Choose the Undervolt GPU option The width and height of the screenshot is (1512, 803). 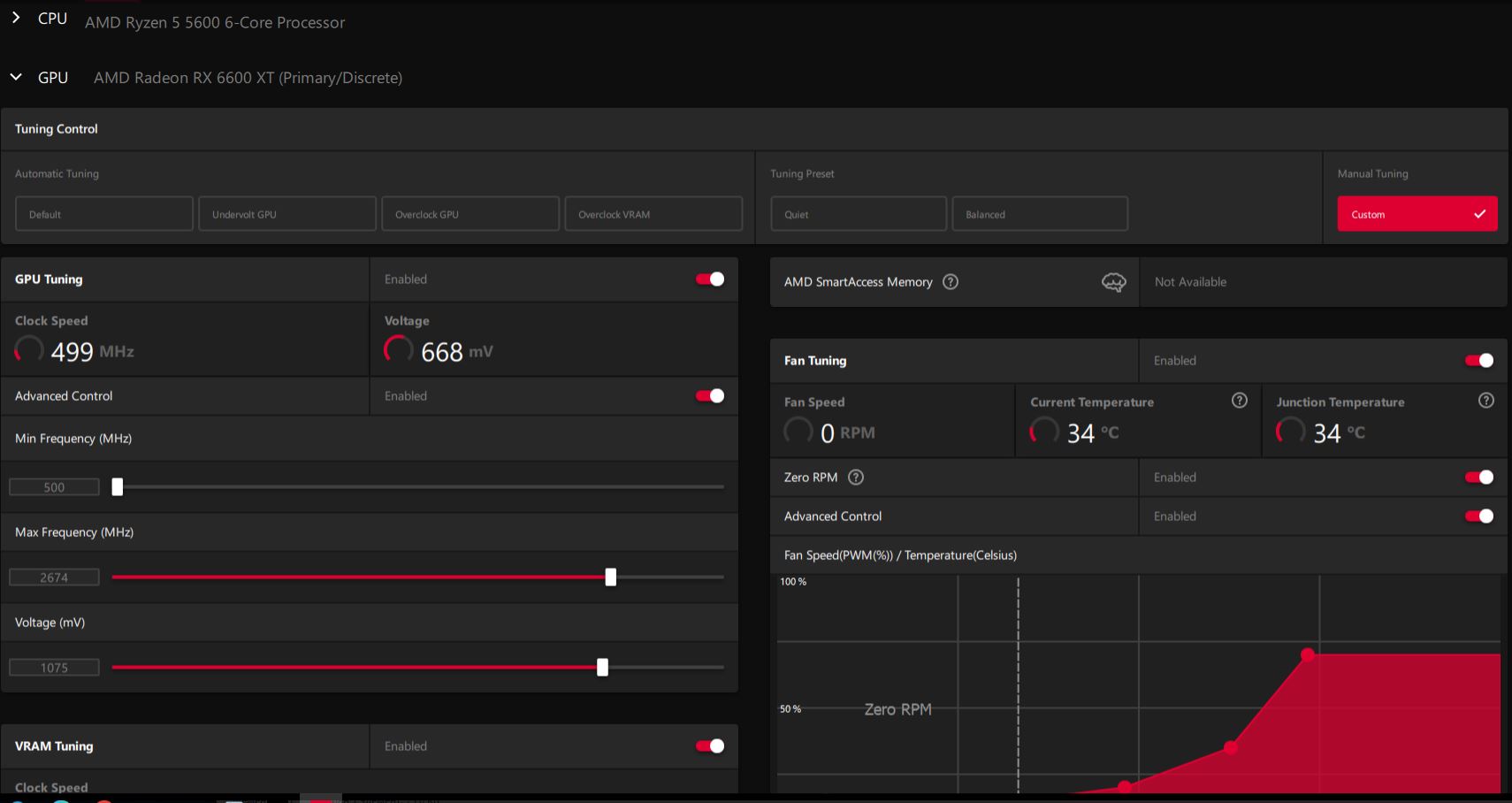click(x=287, y=214)
